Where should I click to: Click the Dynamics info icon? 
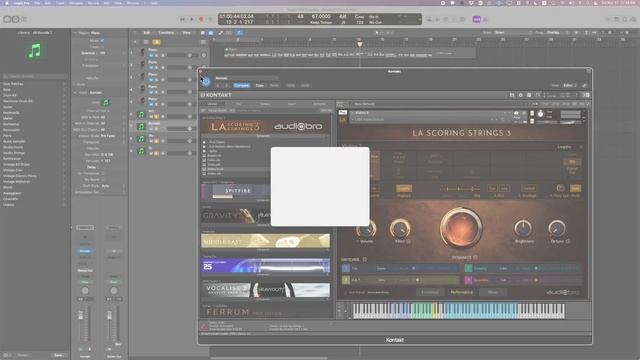(476, 258)
